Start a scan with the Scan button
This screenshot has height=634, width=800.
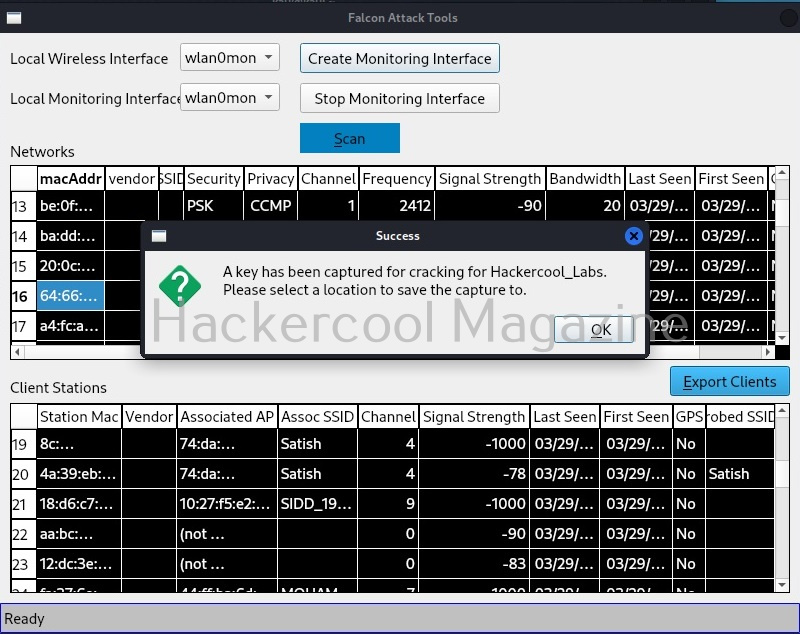pyautogui.click(x=349, y=138)
